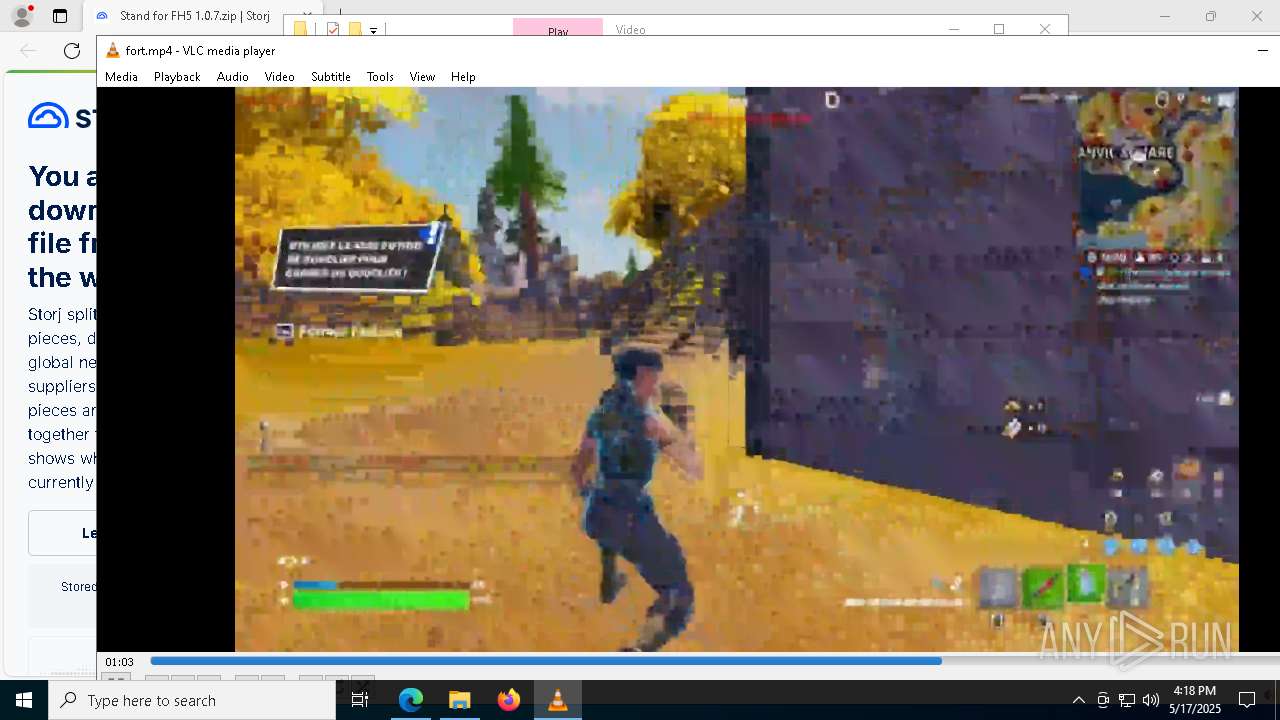Click the new folder icon in Explorer title bar
Image resolution: width=1280 pixels, height=720 pixels.
coord(354,29)
